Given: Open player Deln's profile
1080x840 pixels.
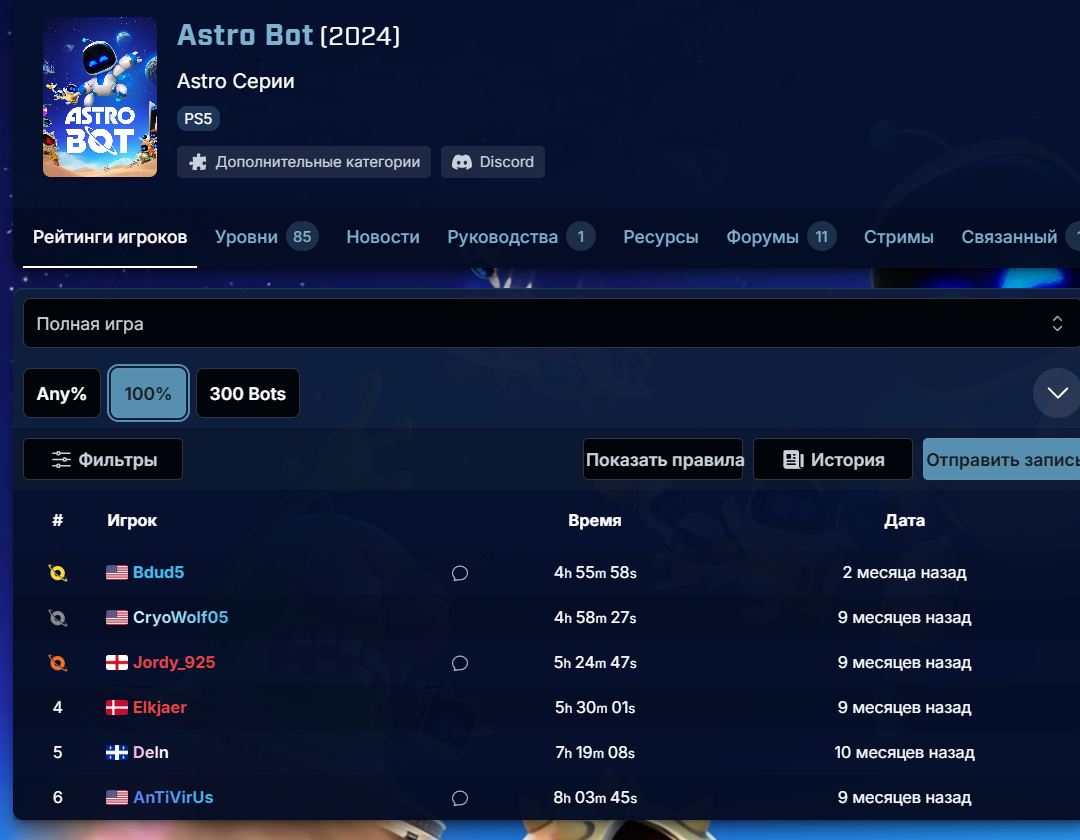Looking at the screenshot, I should click(x=151, y=752).
